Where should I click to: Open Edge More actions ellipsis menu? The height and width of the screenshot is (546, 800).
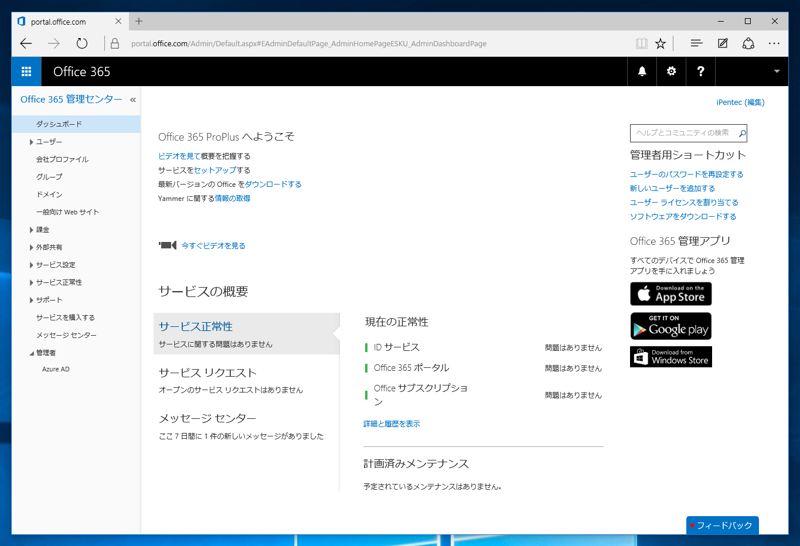(774, 43)
